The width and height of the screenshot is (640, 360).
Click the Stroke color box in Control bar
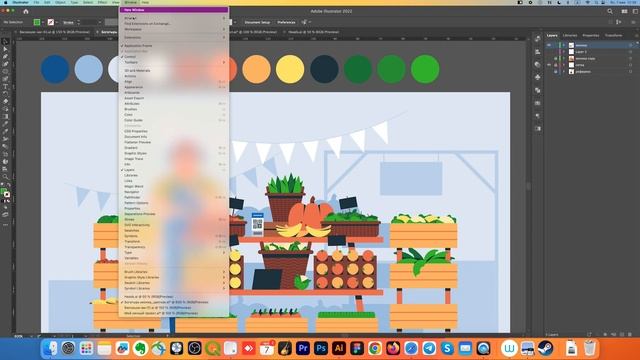[51, 22]
